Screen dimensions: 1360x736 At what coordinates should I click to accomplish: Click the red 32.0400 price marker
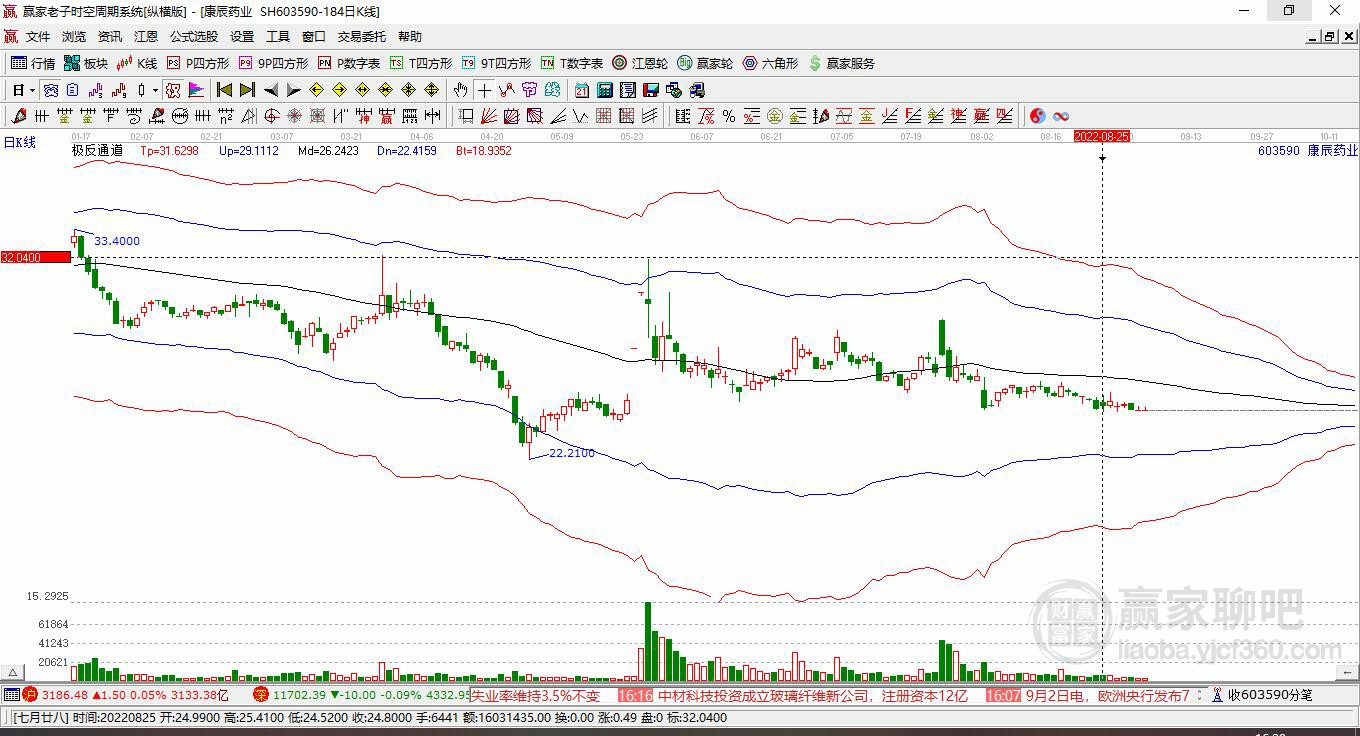tap(35, 257)
